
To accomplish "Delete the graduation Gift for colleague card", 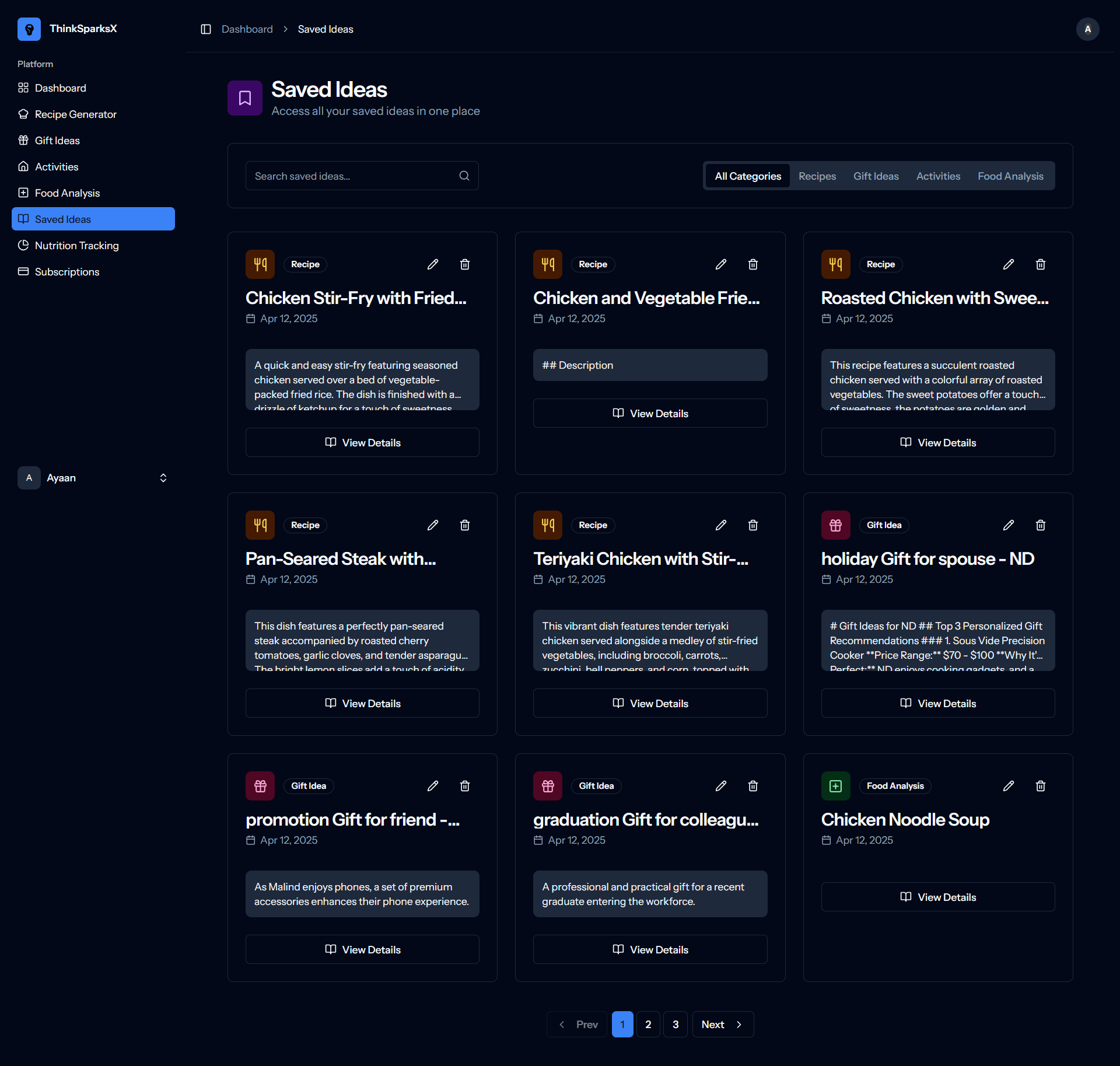I will point(752,786).
